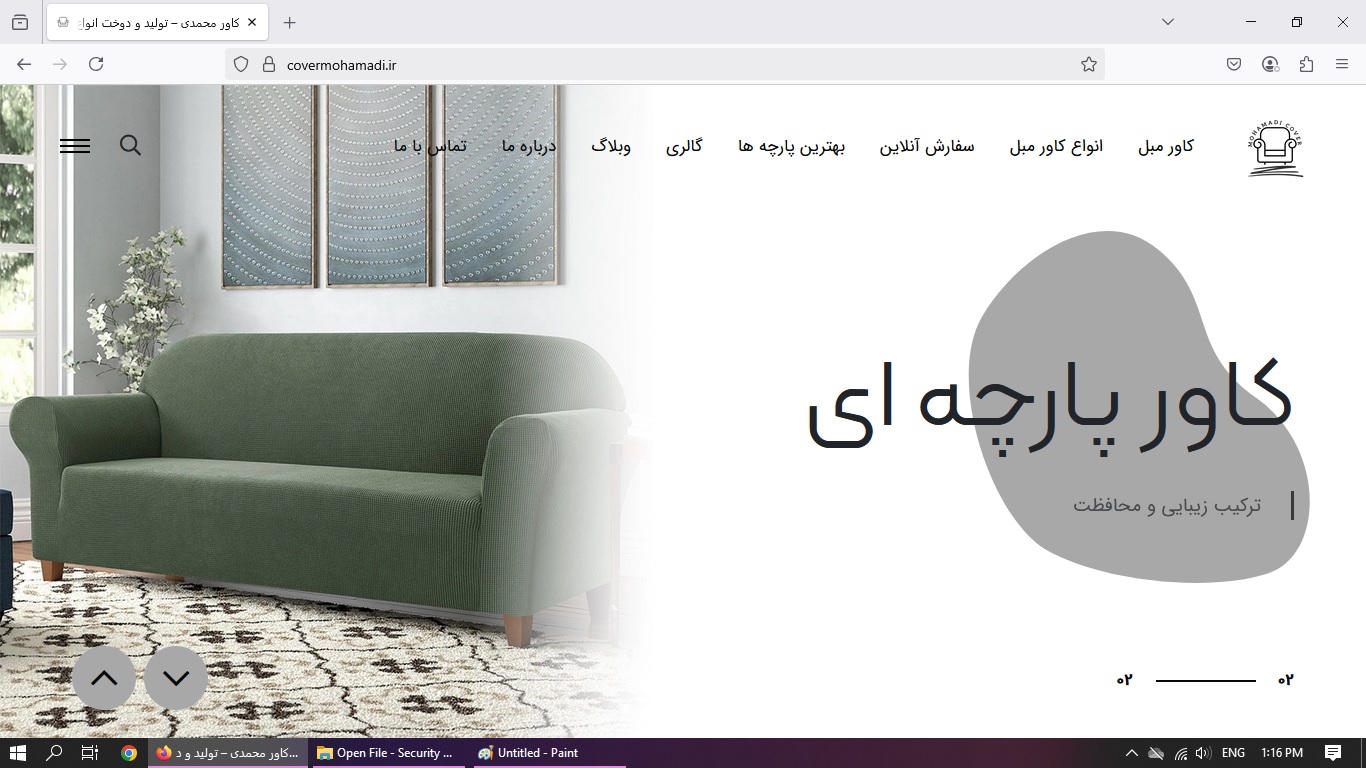Click the website search magnifier icon
This screenshot has width=1366, height=768.
[x=130, y=146]
